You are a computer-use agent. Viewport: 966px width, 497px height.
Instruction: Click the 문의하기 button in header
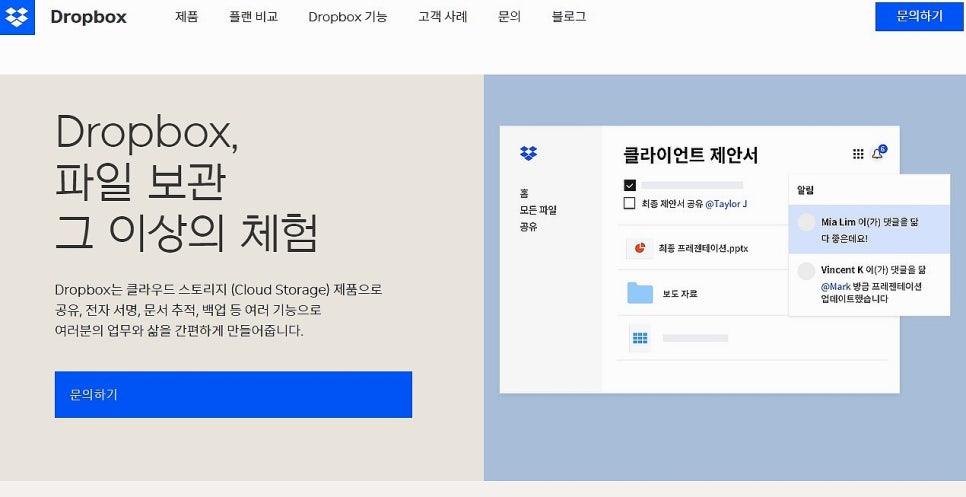click(919, 17)
